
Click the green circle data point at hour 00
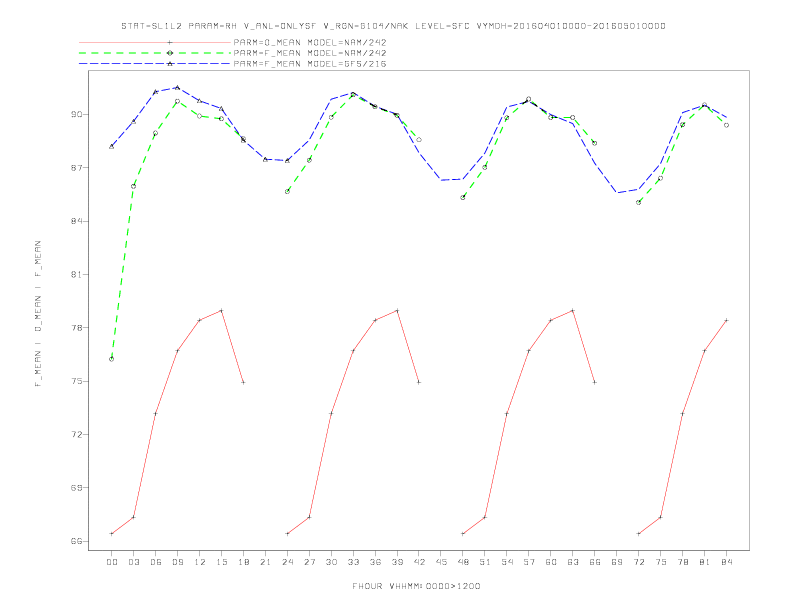click(112, 359)
